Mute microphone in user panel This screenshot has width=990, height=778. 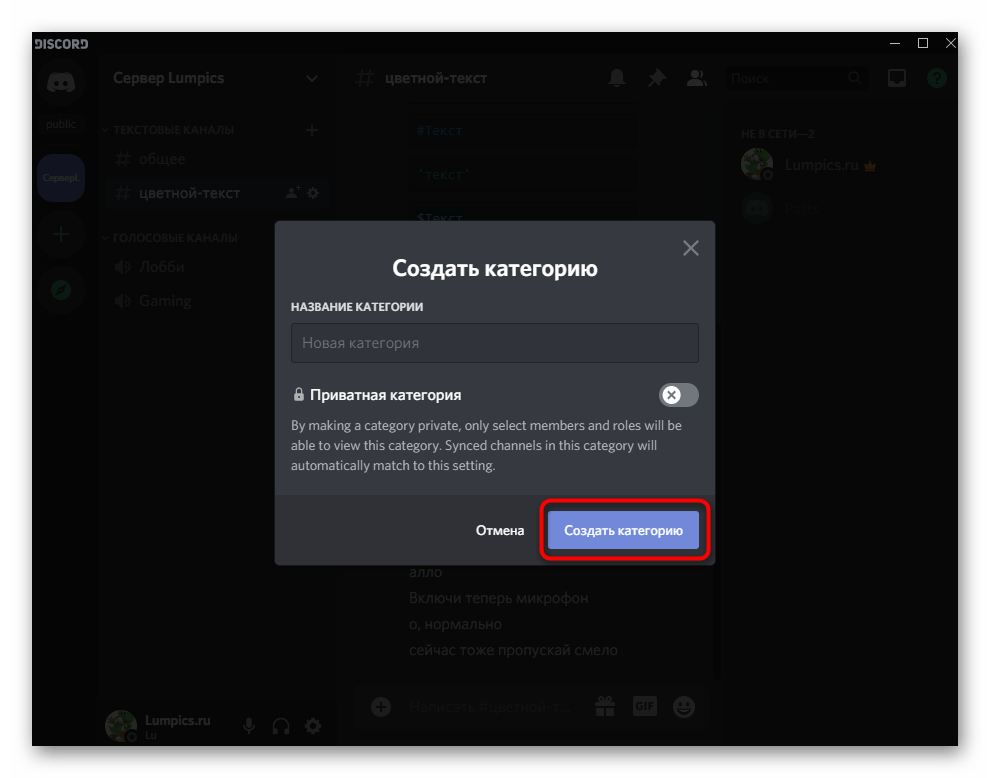point(249,726)
